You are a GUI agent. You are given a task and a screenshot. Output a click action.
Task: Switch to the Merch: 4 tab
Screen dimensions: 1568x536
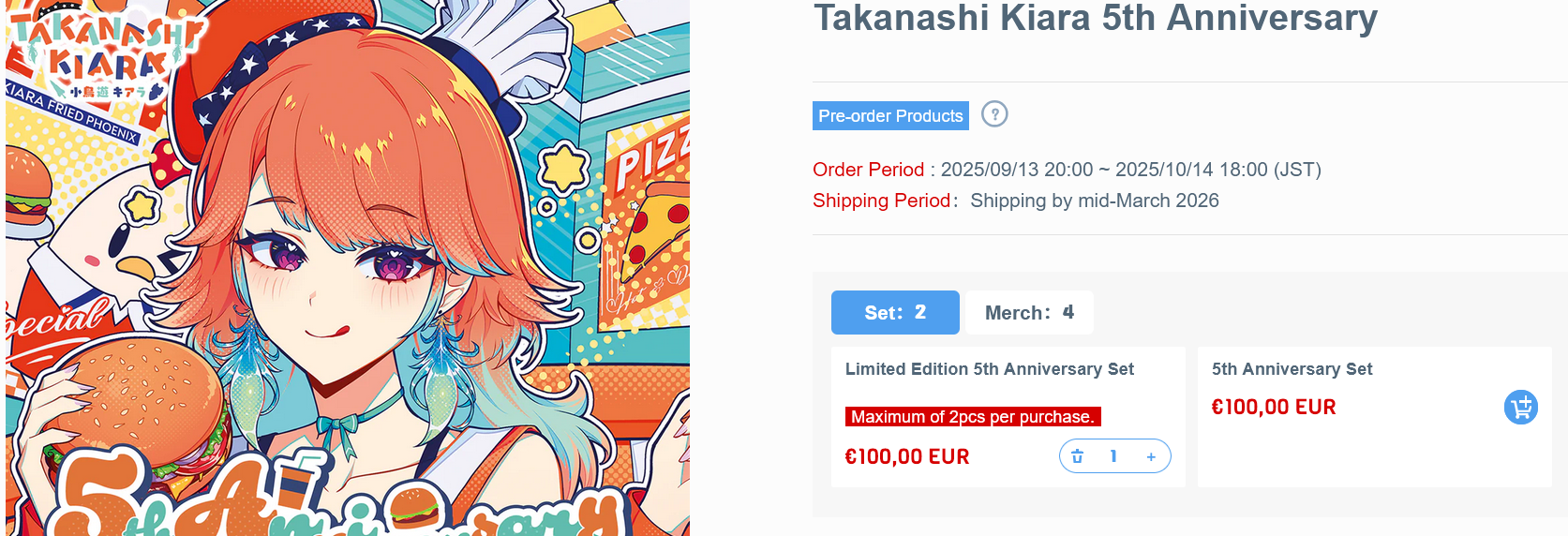click(x=1029, y=312)
